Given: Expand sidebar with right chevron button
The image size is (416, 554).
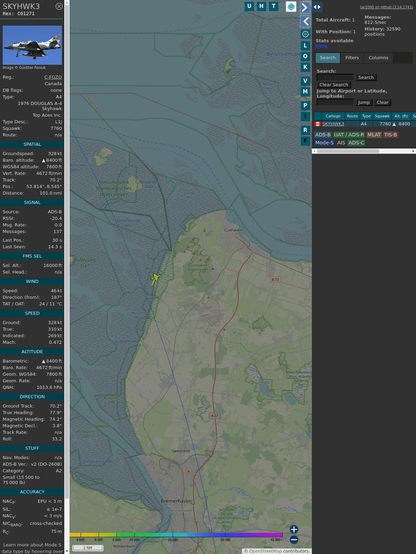Looking at the screenshot, I should (305, 7).
